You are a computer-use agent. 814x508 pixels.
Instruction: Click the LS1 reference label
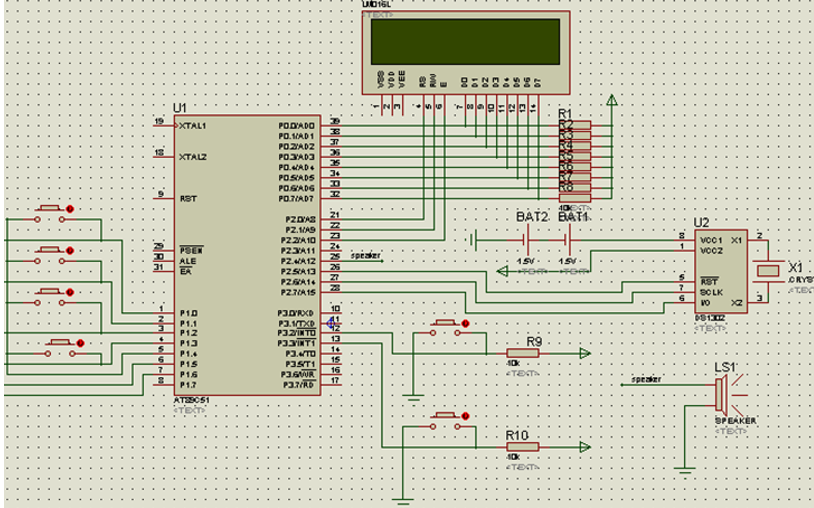click(725, 367)
